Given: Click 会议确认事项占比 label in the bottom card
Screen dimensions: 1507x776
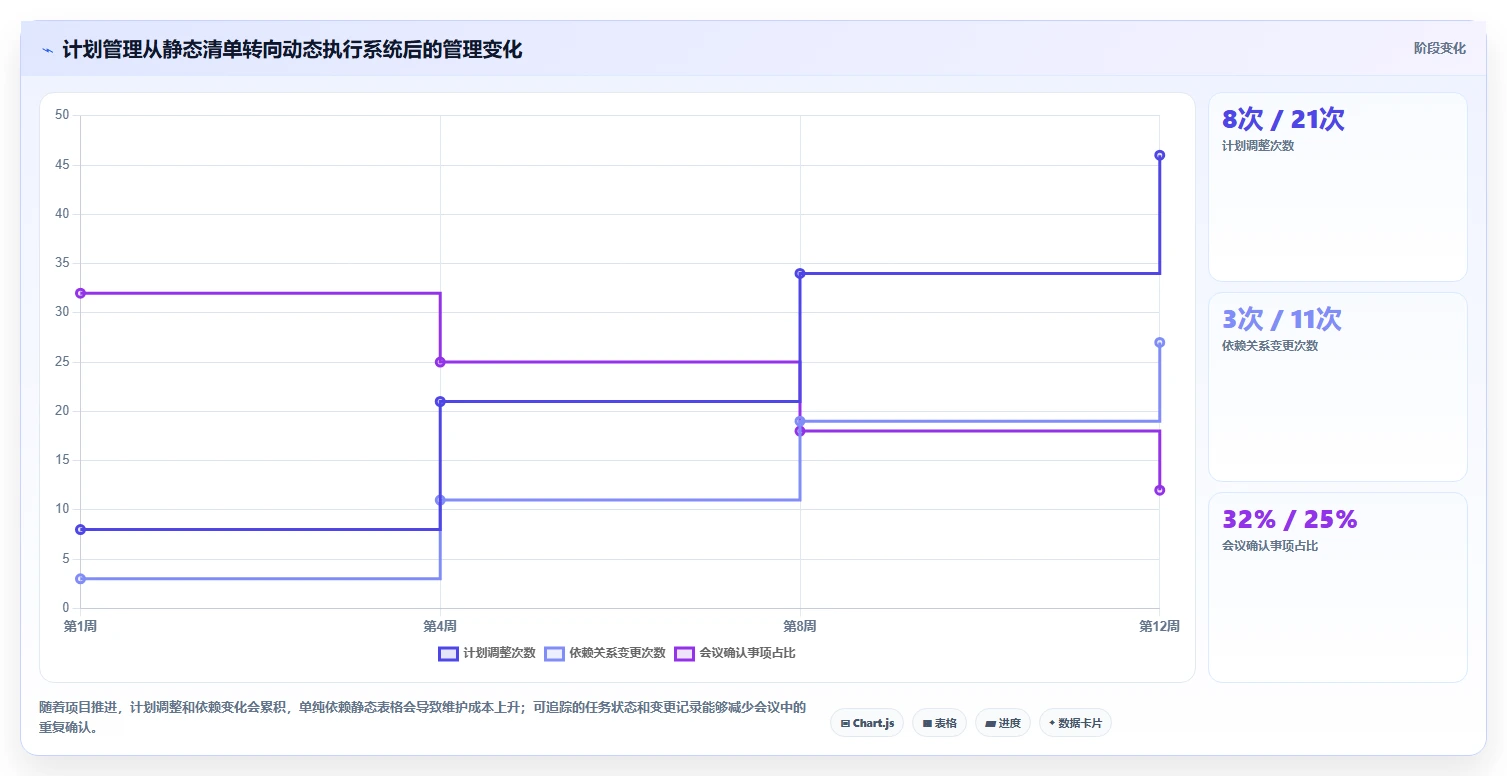Looking at the screenshot, I should click(1270, 546).
